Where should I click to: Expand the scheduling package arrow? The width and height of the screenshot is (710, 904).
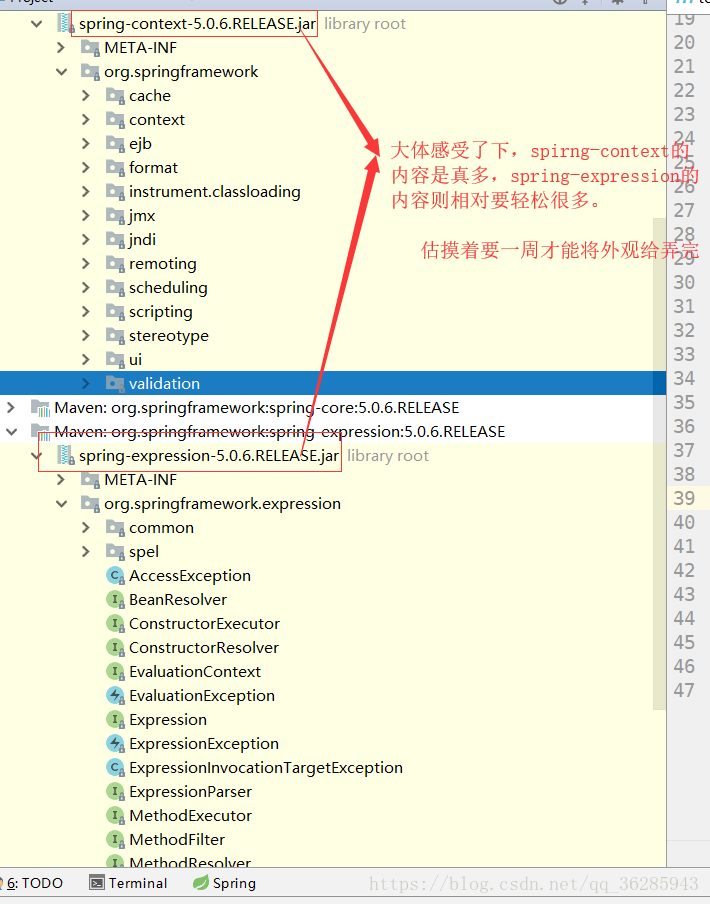point(86,288)
